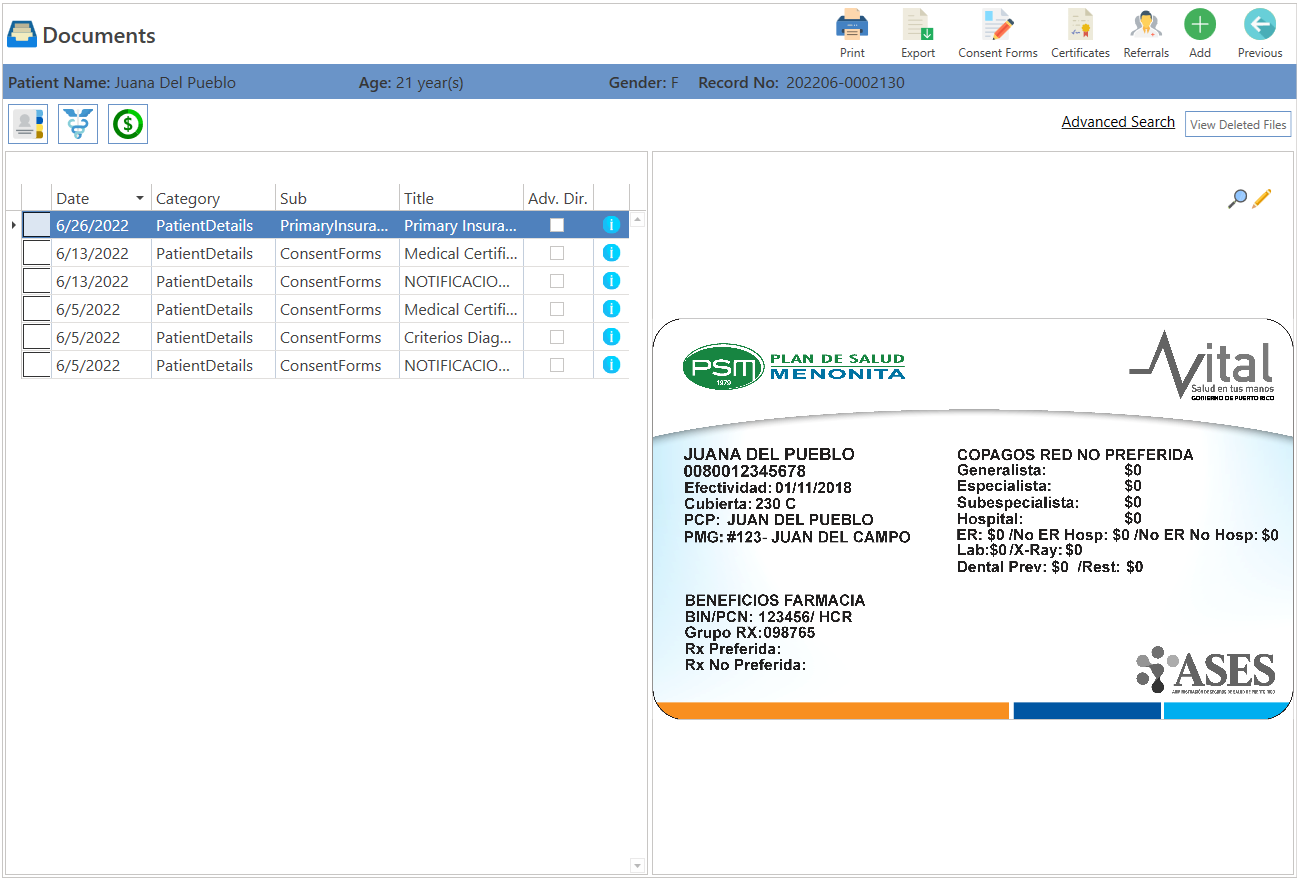The image size is (1302, 880).
Task: Tick the selection box left of Criterios Diag row
Action: point(37,337)
